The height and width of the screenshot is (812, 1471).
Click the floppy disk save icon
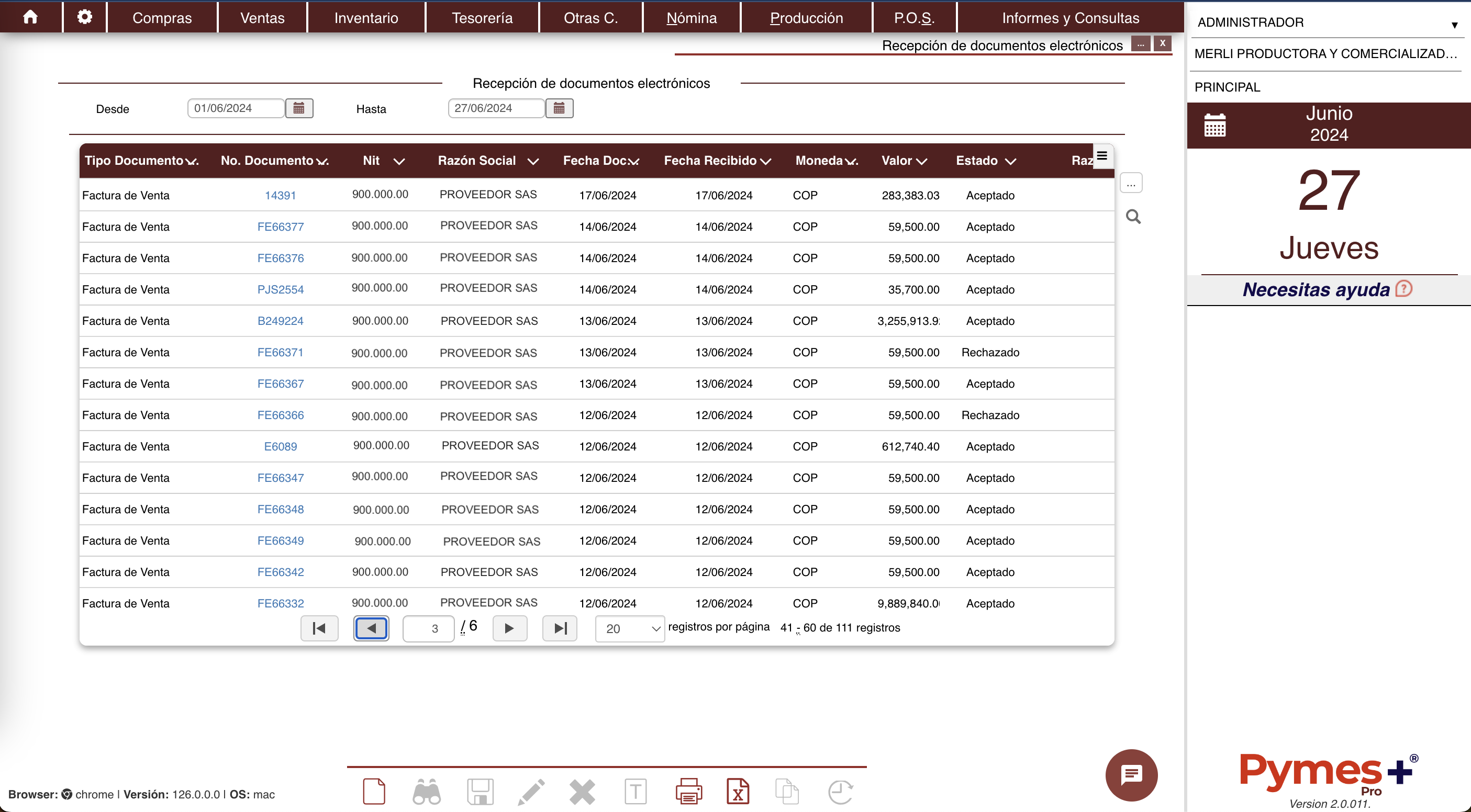pos(480,792)
